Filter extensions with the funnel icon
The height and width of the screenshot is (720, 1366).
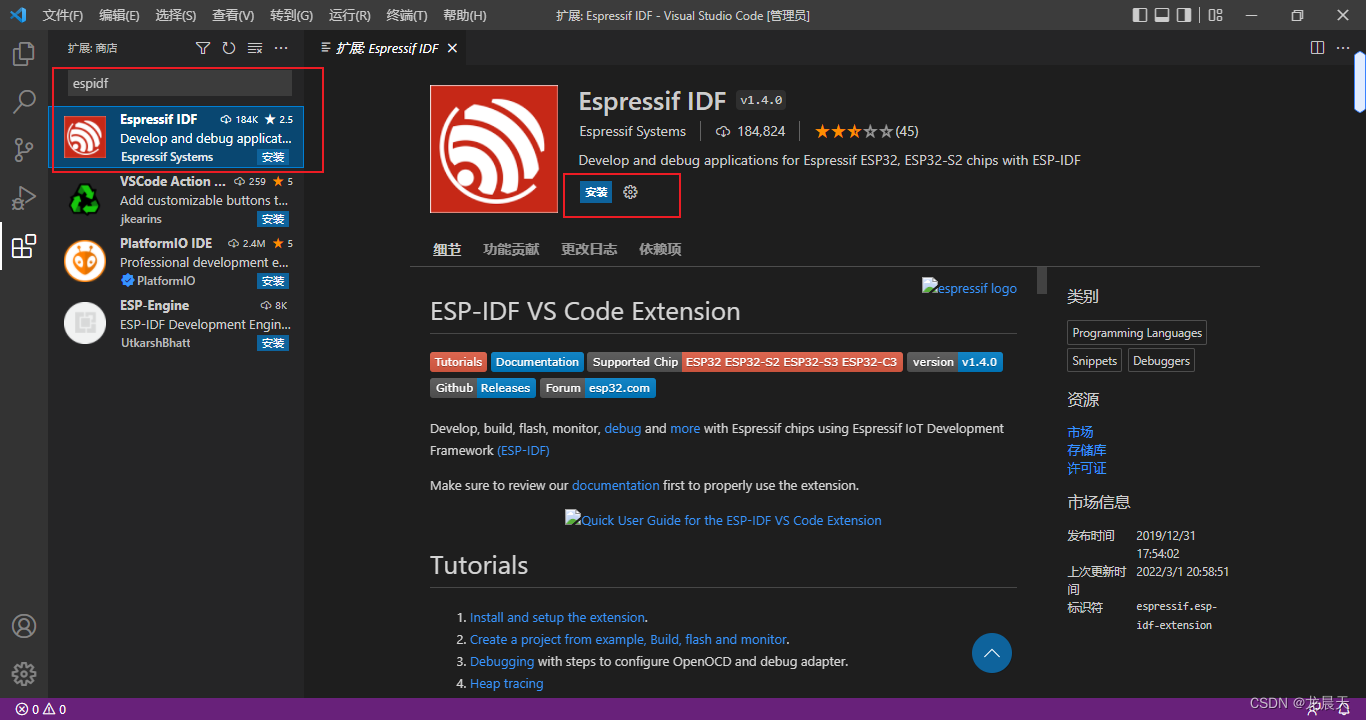pyautogui.click(x=203, y=48)
